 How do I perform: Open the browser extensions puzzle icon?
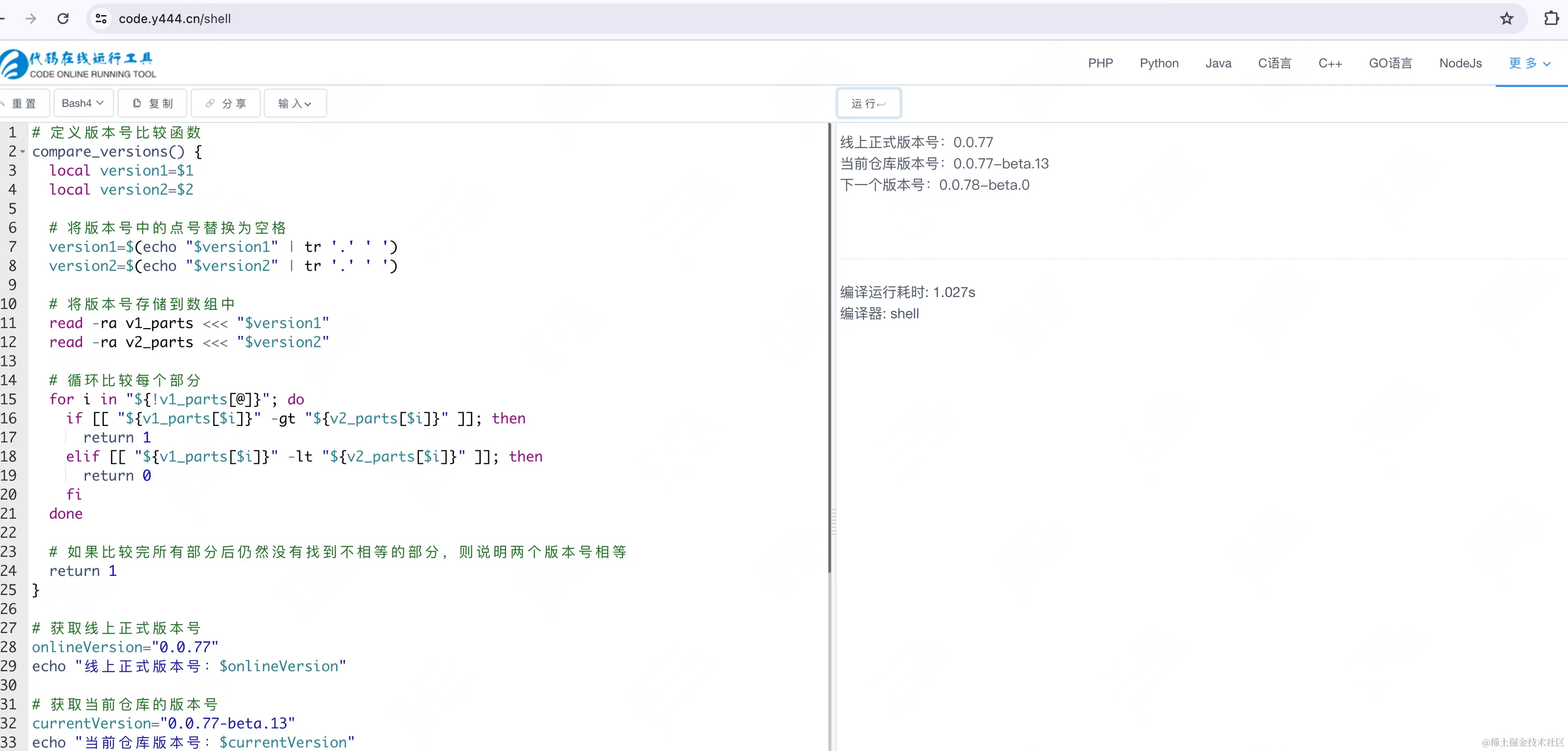(1551, 19)
